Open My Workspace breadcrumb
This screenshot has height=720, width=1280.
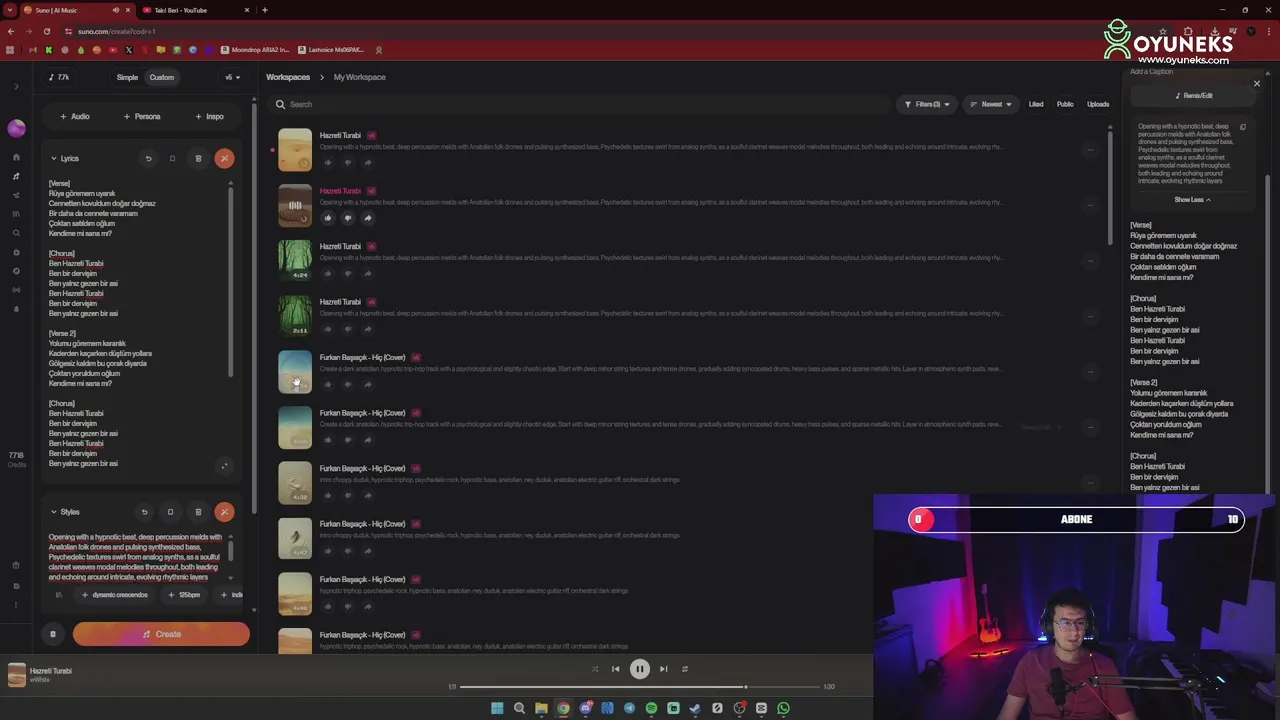click(359, 77)
